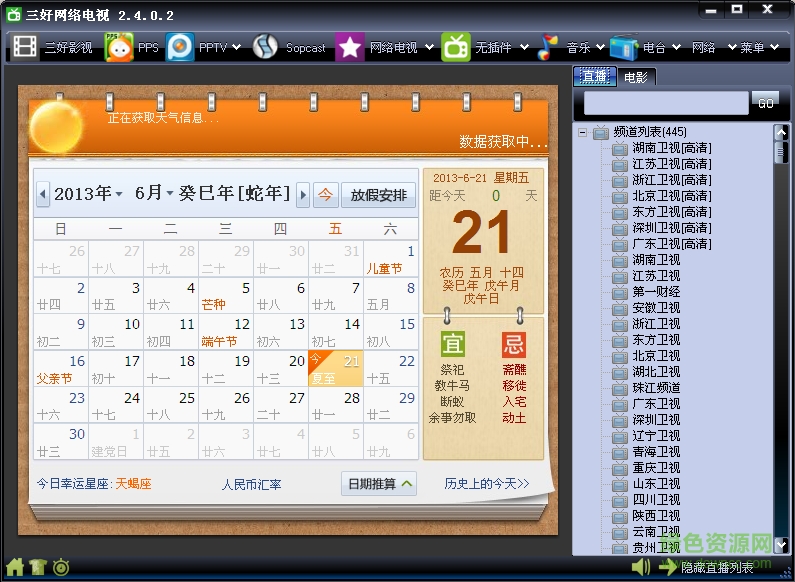Select 安徽卫视 channel
Viewport: 795px width, 582px height.
pos(656,308)
